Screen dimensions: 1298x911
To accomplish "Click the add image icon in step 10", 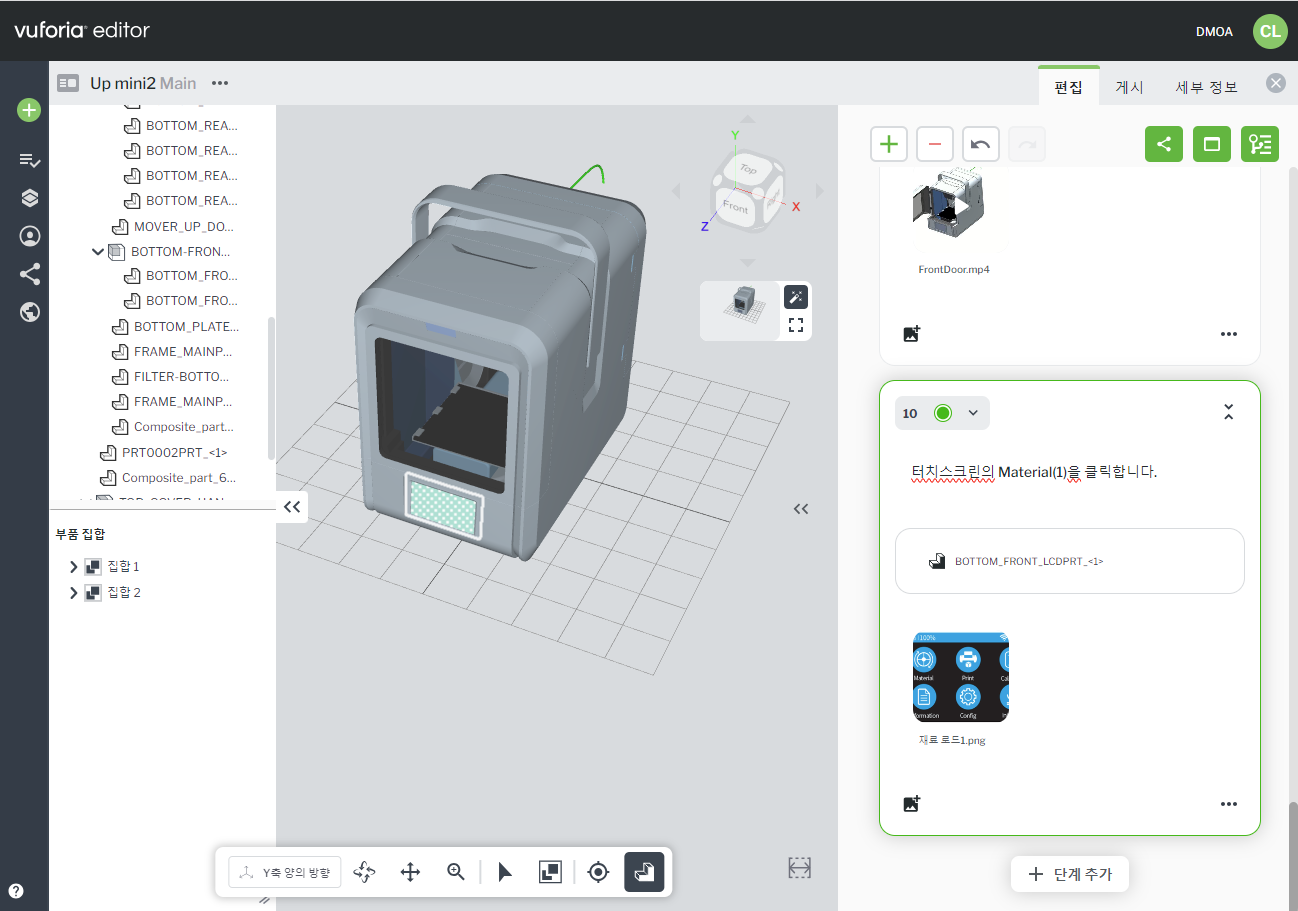I will point(911,804).
